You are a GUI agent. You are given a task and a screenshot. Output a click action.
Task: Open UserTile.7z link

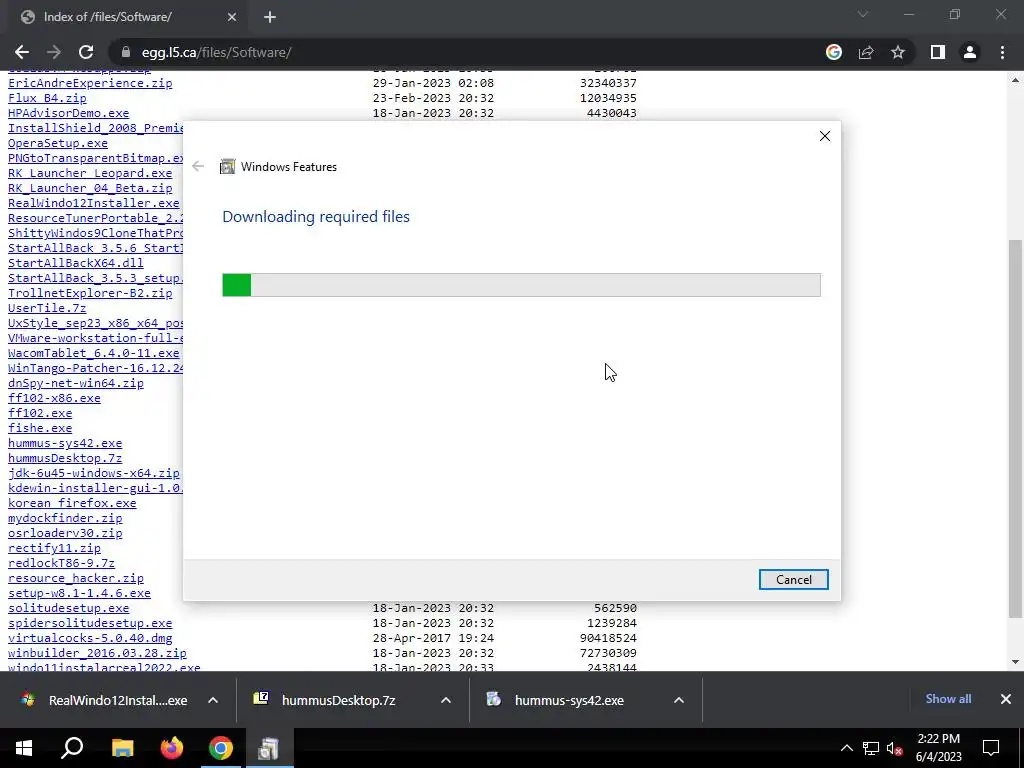coord(47,308)
